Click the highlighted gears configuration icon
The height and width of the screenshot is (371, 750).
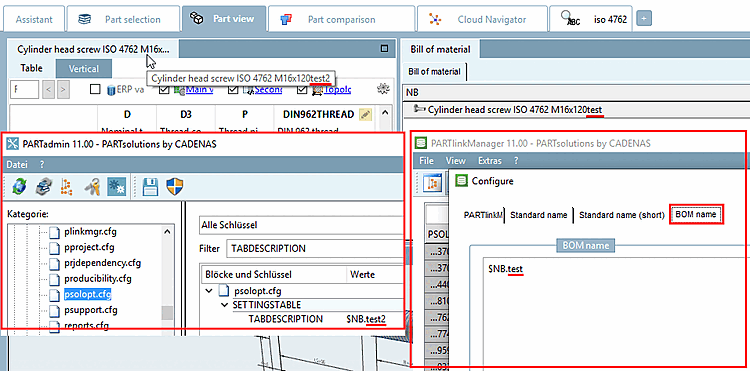tap(116, 186)
